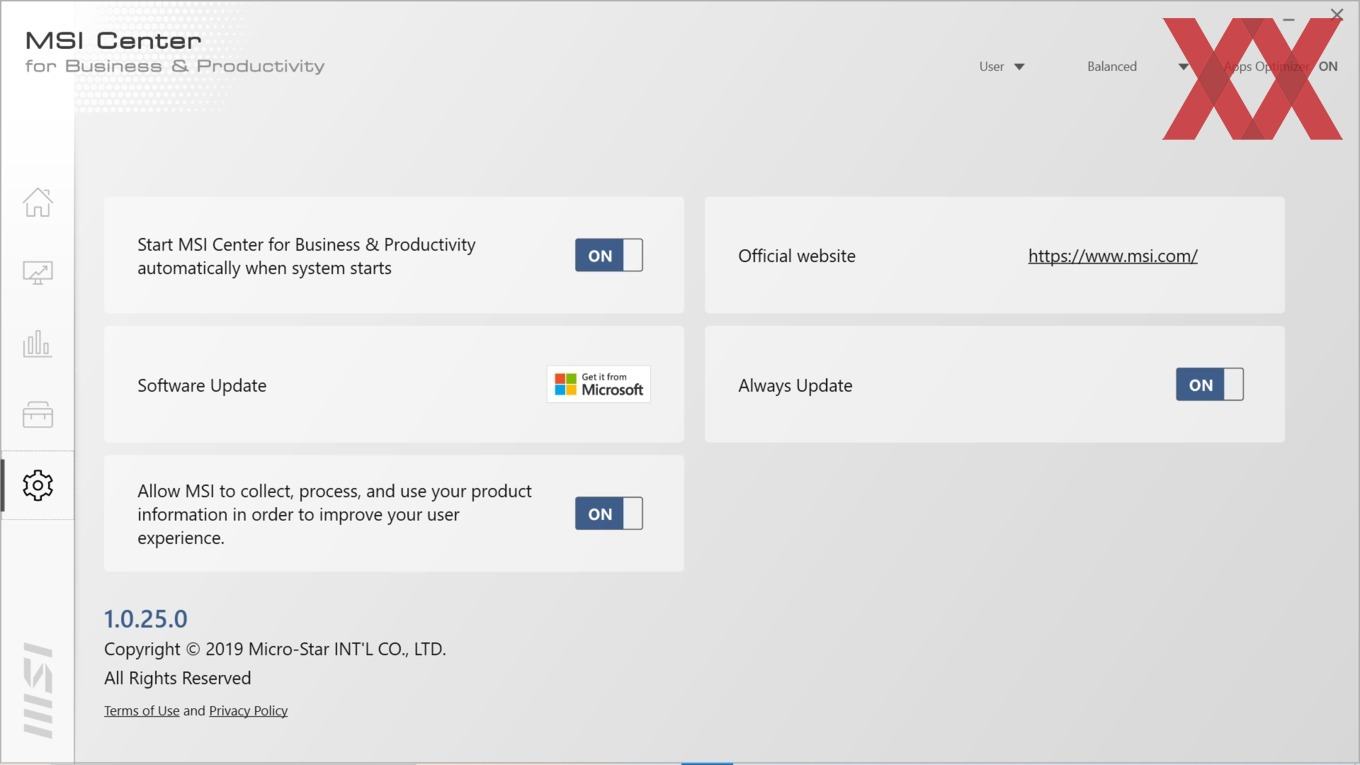
Task: Click the All Rights Reserved text
Action: coord(178,677)
